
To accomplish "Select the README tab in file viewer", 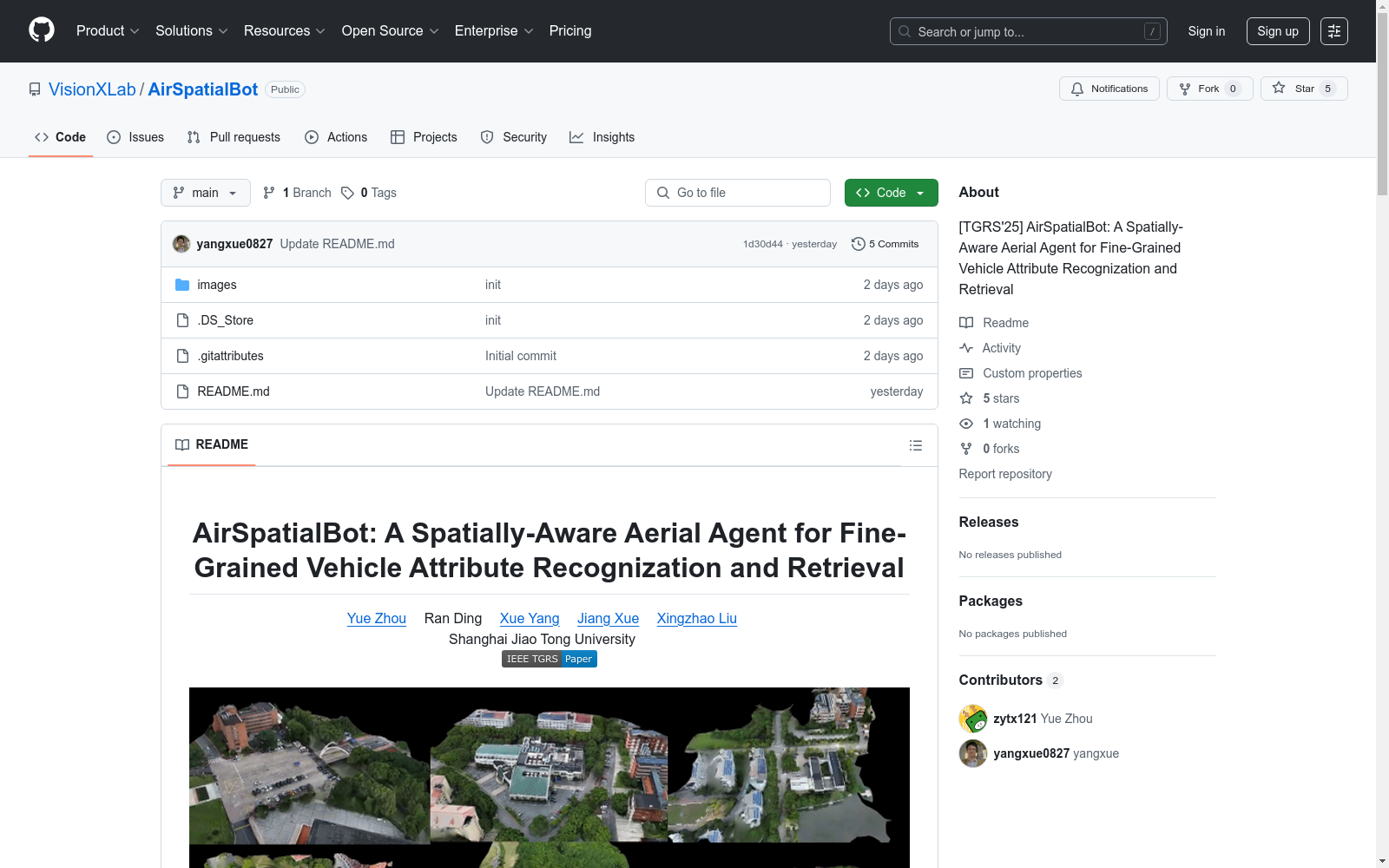I will [212, 445].
